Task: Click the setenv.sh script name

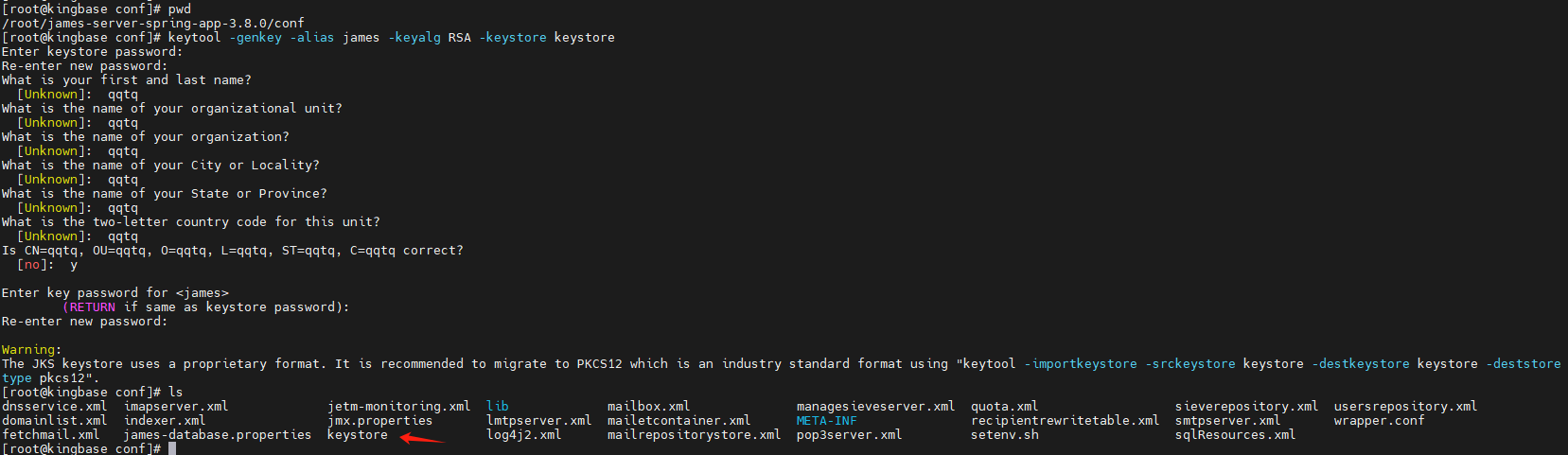Action: tap(1004, 435)
